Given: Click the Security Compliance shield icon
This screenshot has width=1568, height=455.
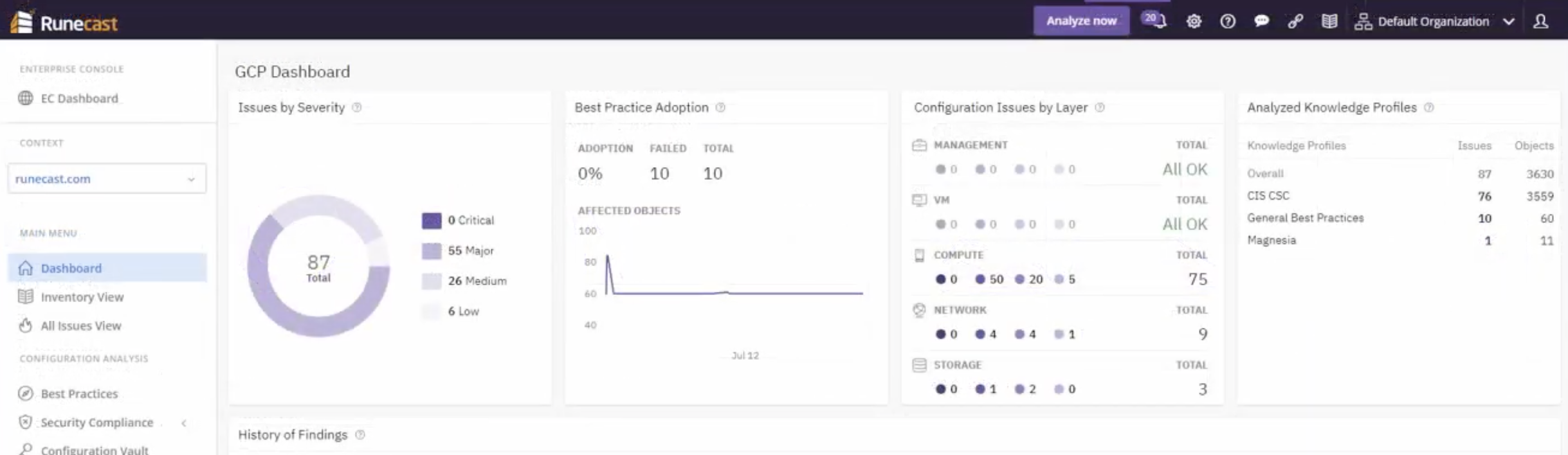Looking at the screenshot, I should [x=25, y=422].
